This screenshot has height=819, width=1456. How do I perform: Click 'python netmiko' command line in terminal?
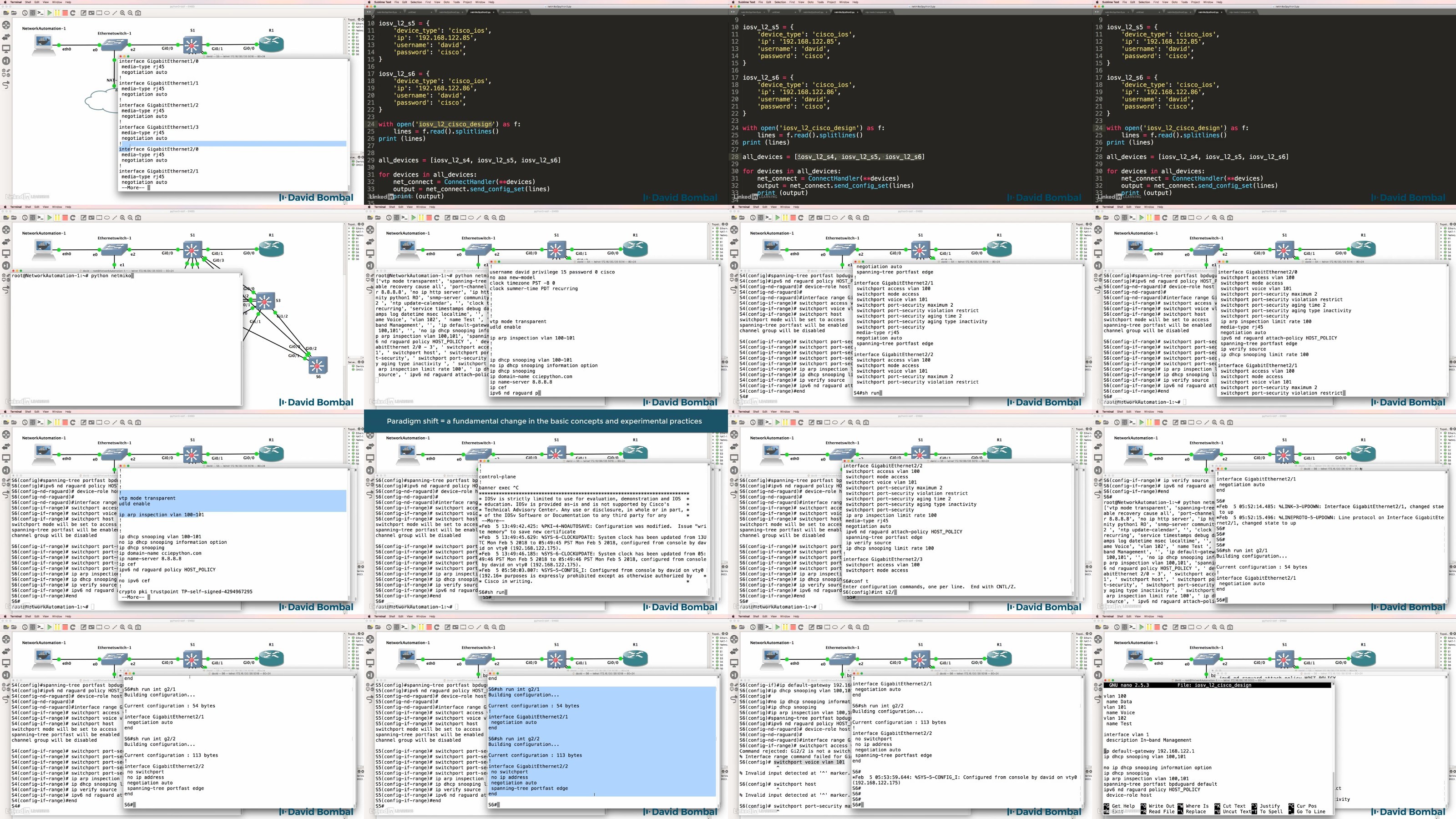coord(72,275)
